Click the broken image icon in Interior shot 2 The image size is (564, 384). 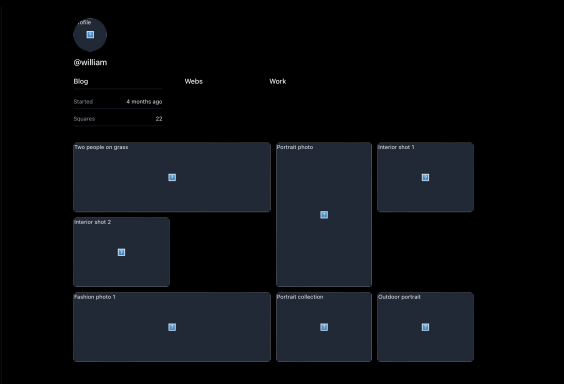tap(121, 252)
